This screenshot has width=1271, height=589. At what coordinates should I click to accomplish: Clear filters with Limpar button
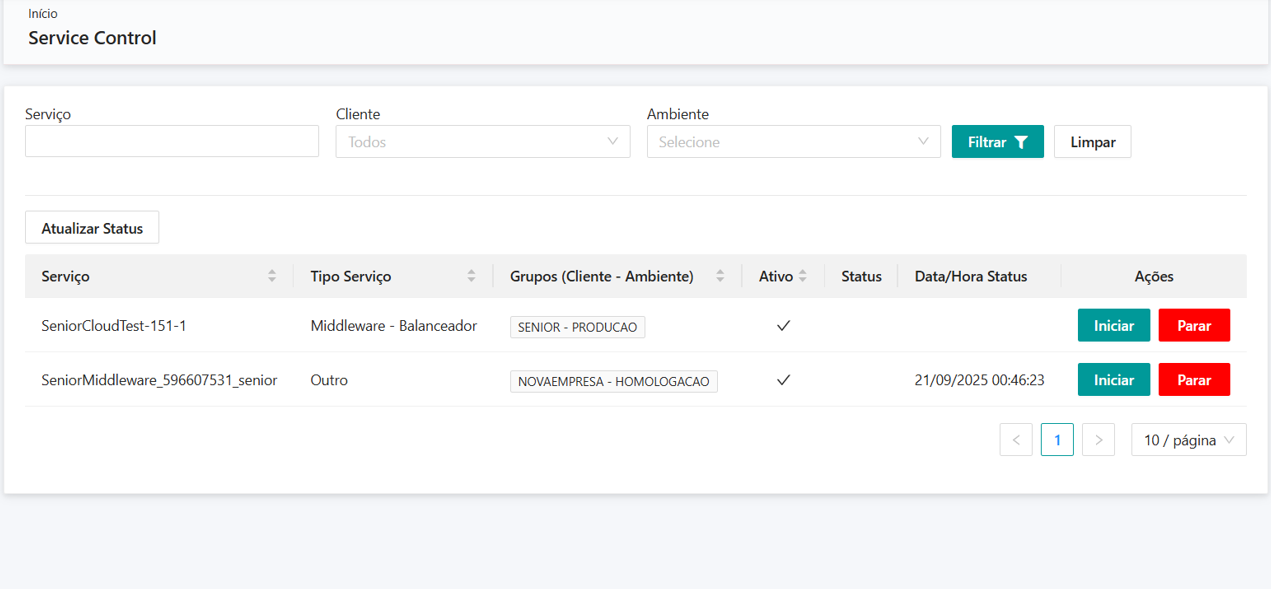click(1092, 142)
